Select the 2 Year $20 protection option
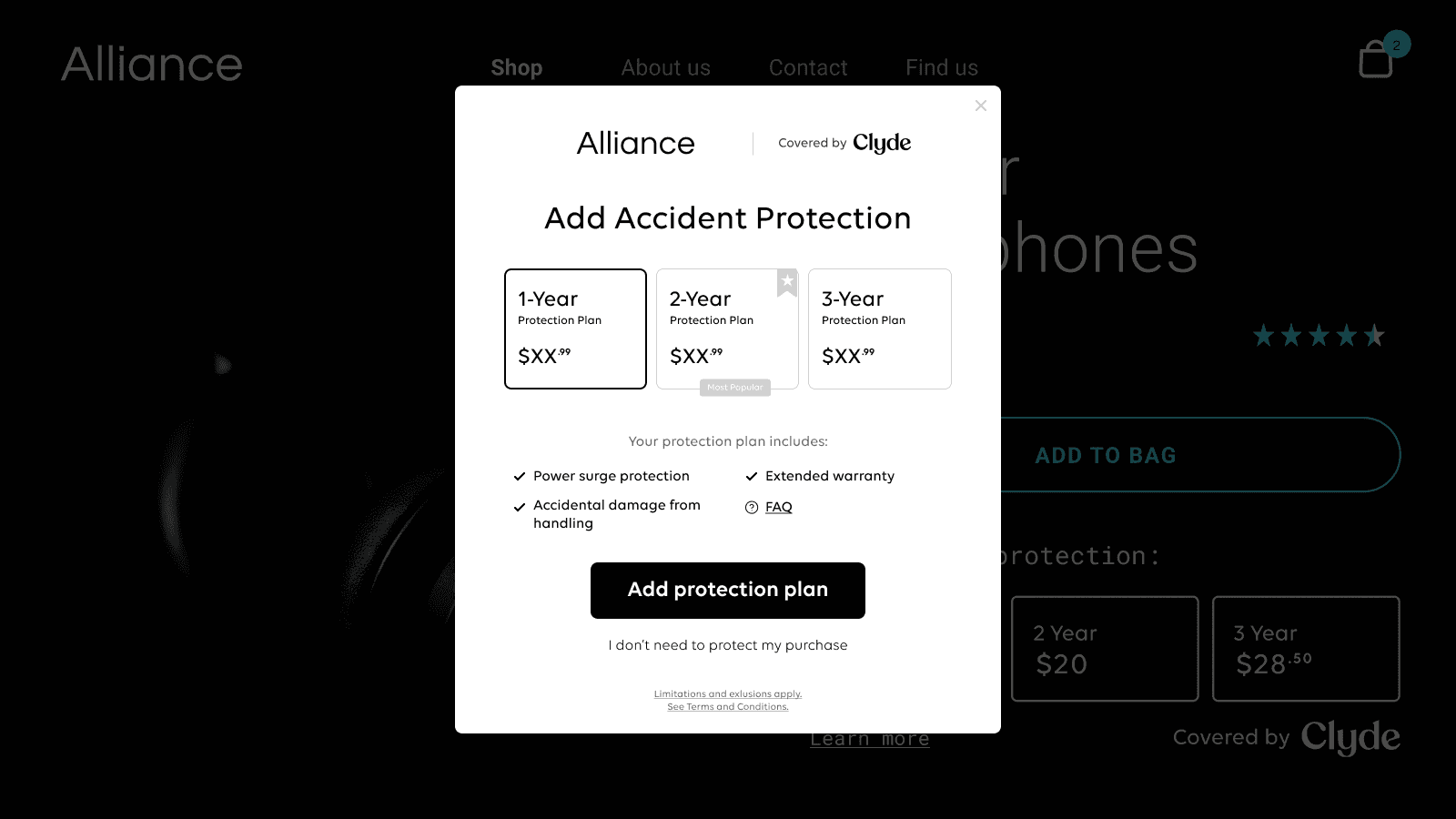This screenshot has width=1456, height=819. pyautogui.click(x=1105, y=648)
